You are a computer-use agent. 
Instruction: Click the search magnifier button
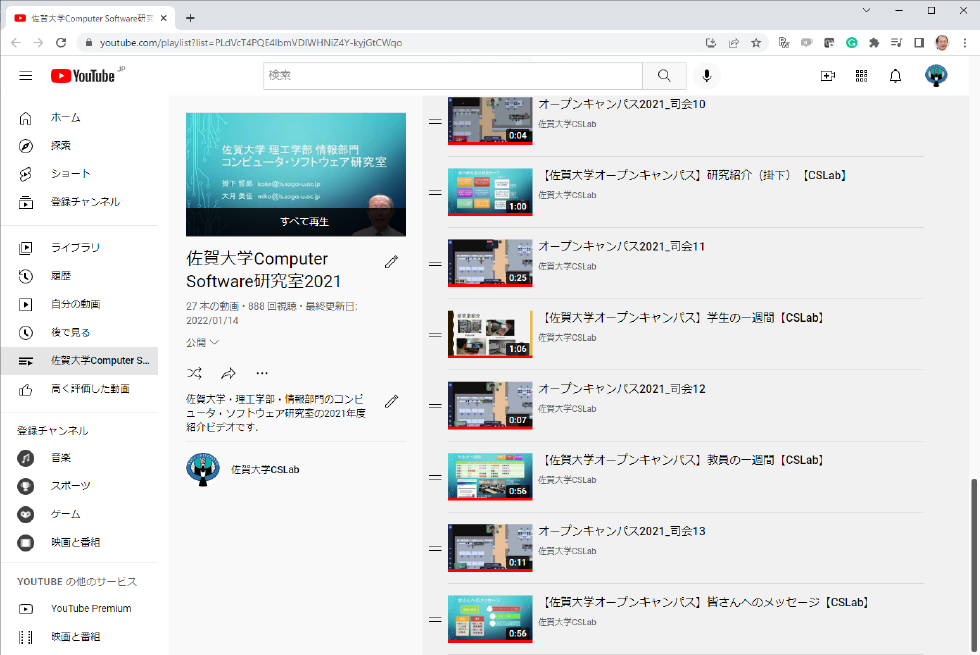(x=664, y=76)
